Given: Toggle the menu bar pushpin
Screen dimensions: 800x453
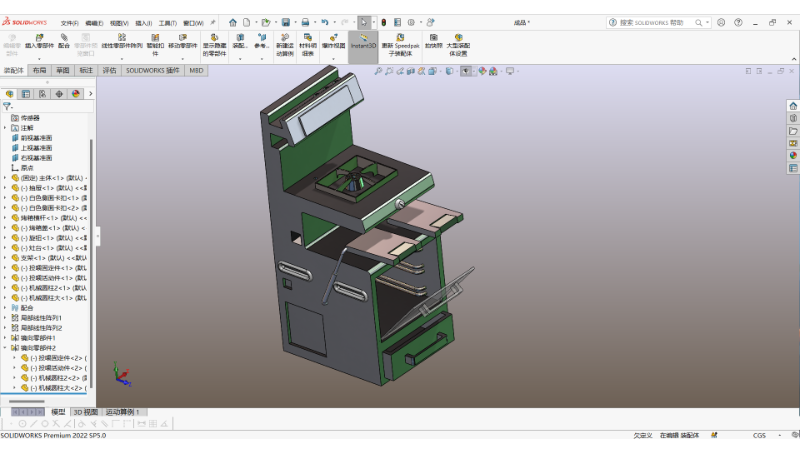Looking at the screenshot, I should pyautogui.click(x=213, y=22).
